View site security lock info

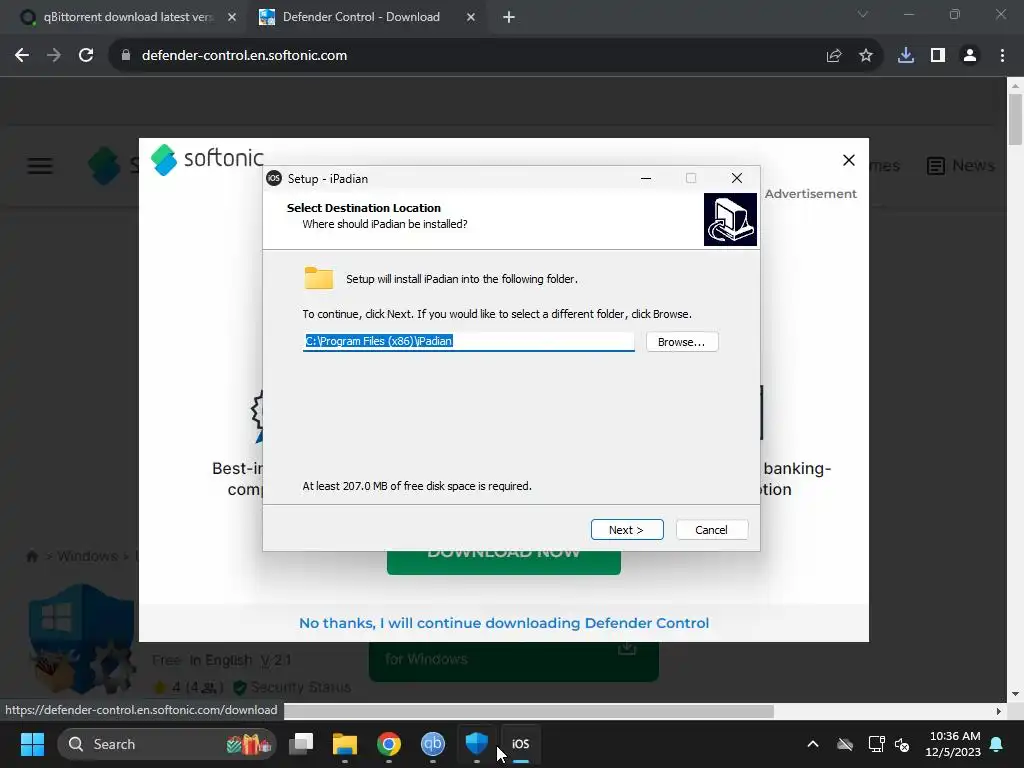point(125,56)
